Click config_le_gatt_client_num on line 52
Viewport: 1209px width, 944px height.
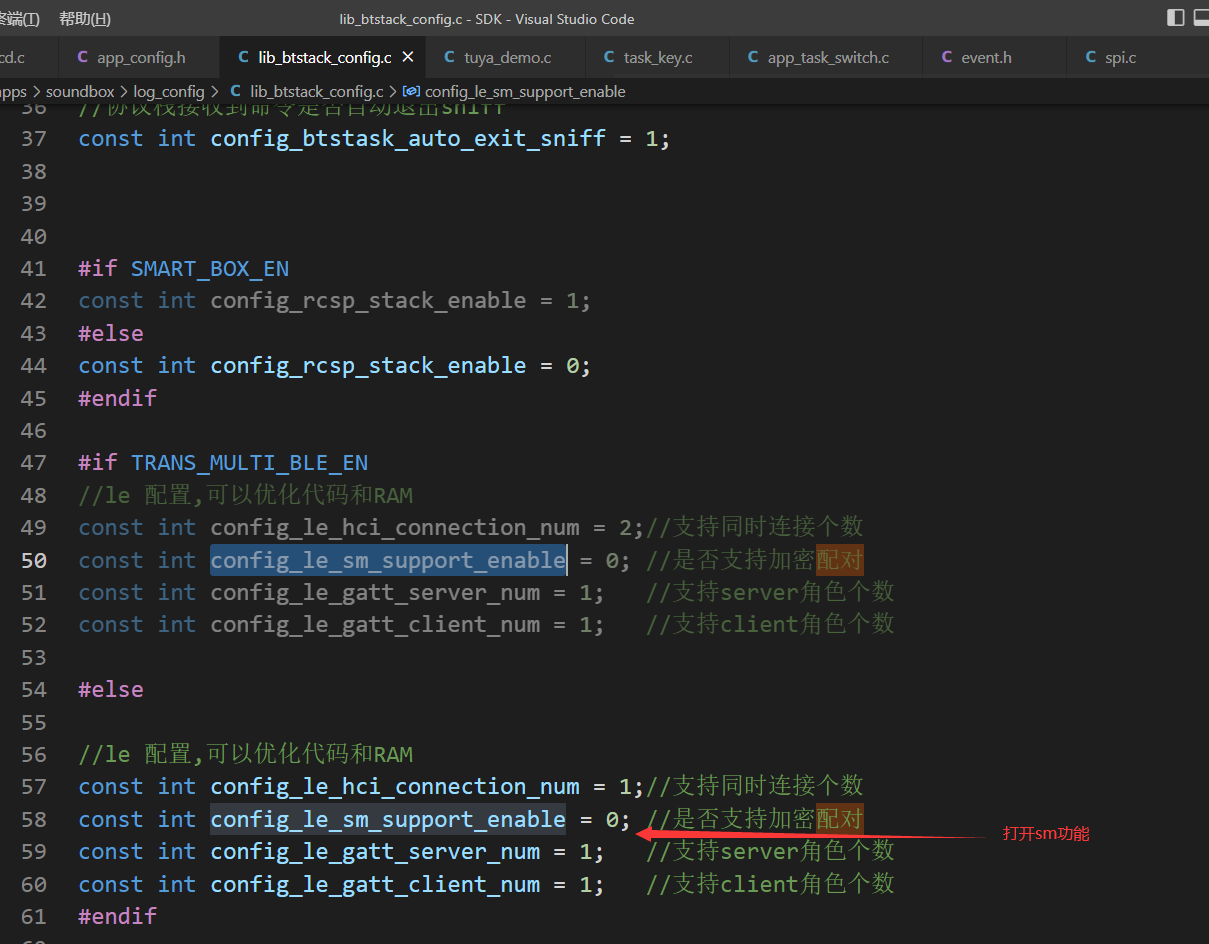tap(375, 624)
